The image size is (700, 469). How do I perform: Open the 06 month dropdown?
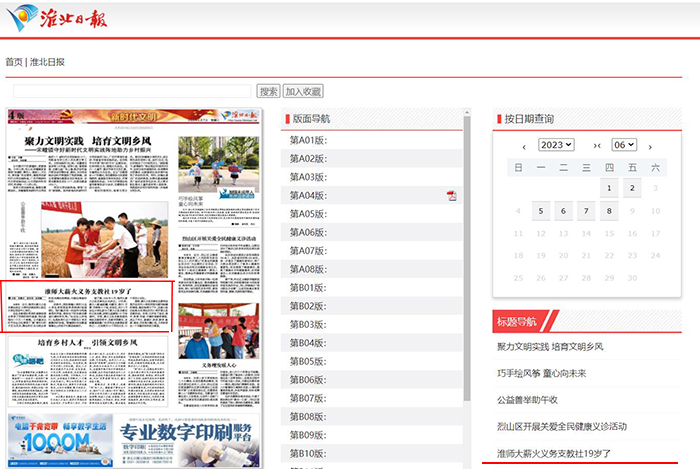(624, 145)
